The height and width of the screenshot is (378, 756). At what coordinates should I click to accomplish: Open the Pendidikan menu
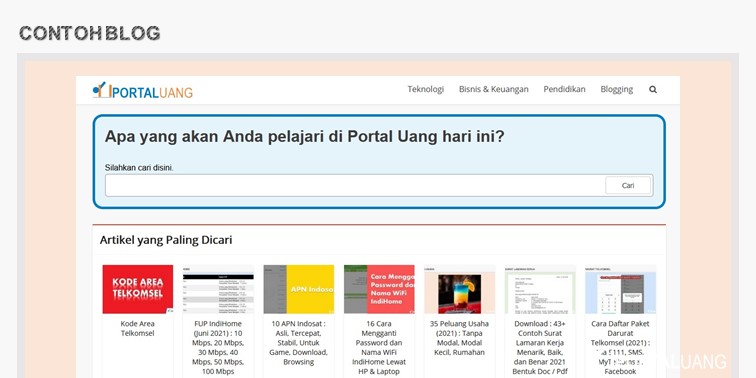[x=565, y=89]
